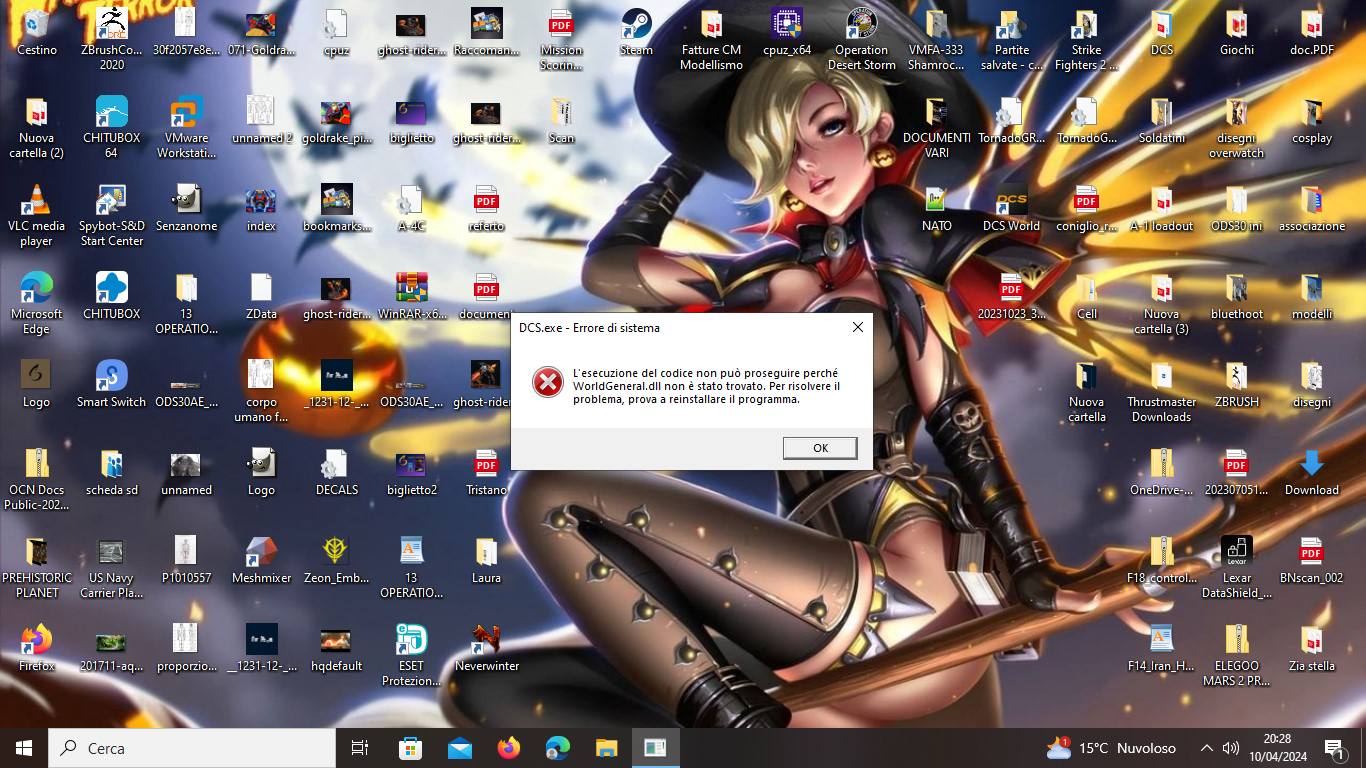The height and width of the screenshot is (768, 1366).
Task: Open the Cestino recycle bin icon
Action: 37,32
